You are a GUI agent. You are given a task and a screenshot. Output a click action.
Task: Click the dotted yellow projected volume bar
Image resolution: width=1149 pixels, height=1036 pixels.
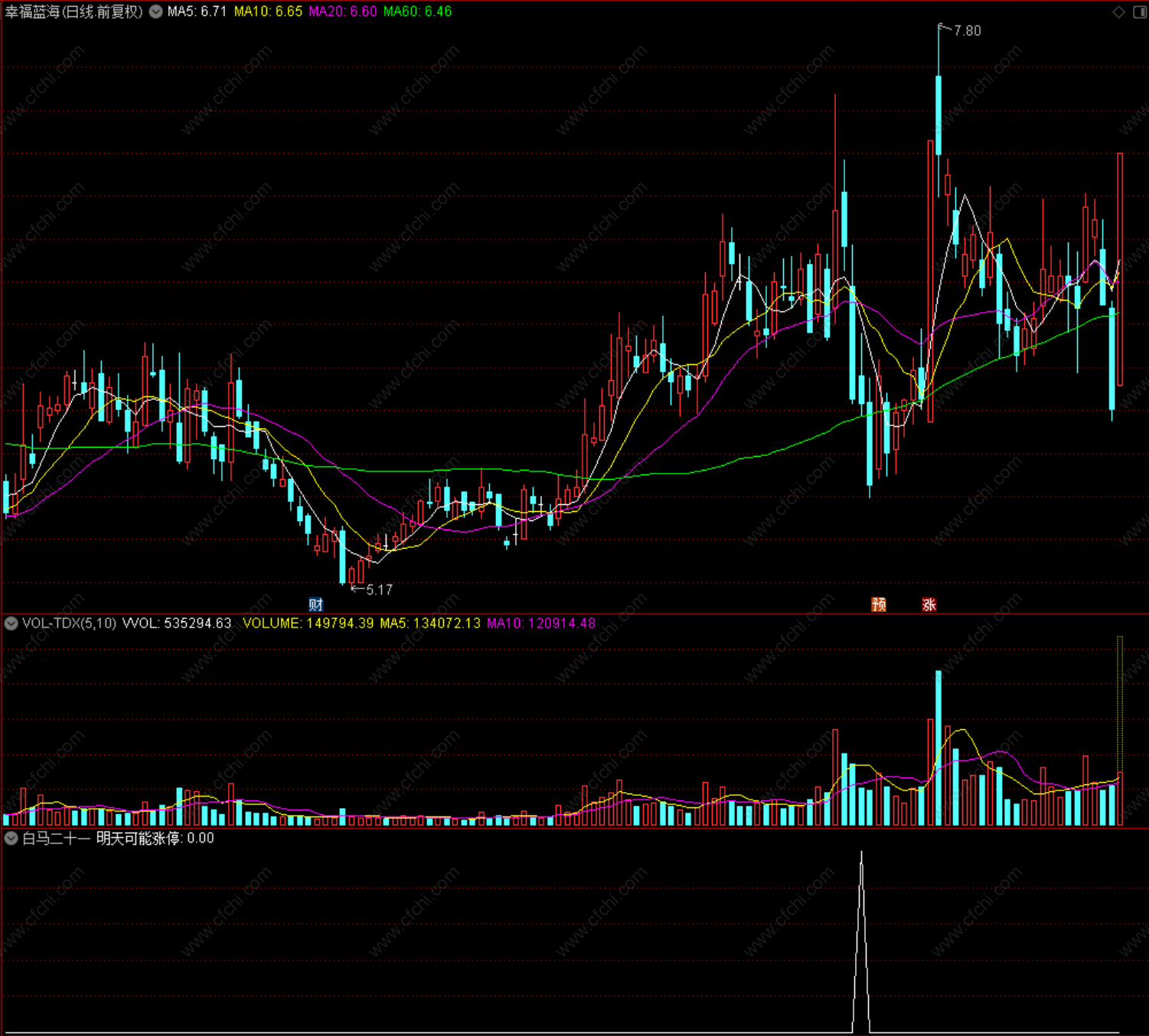[x=1120, y=704]
